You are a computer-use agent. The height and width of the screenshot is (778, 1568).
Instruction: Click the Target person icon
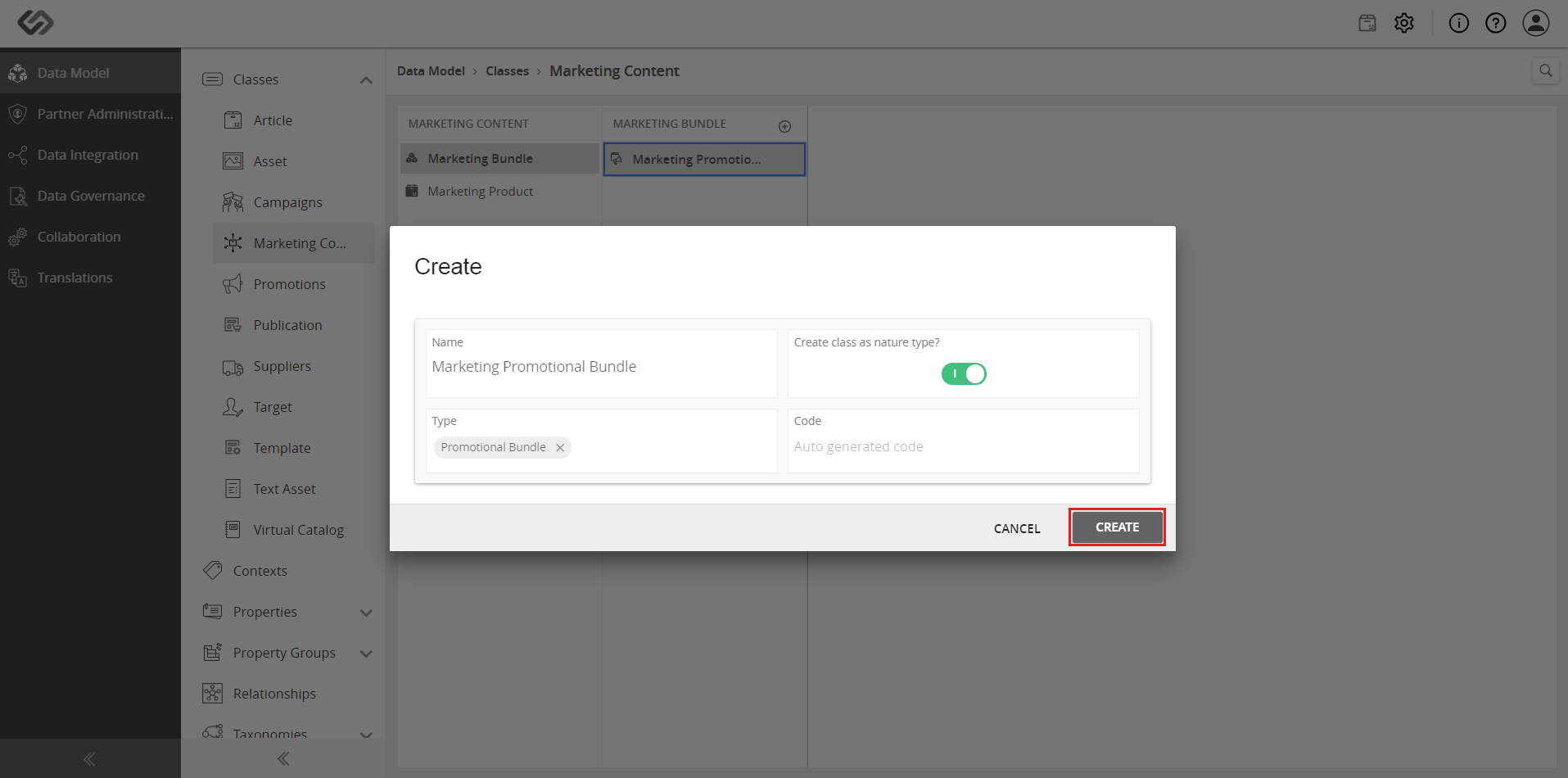(x=233, y=407)
